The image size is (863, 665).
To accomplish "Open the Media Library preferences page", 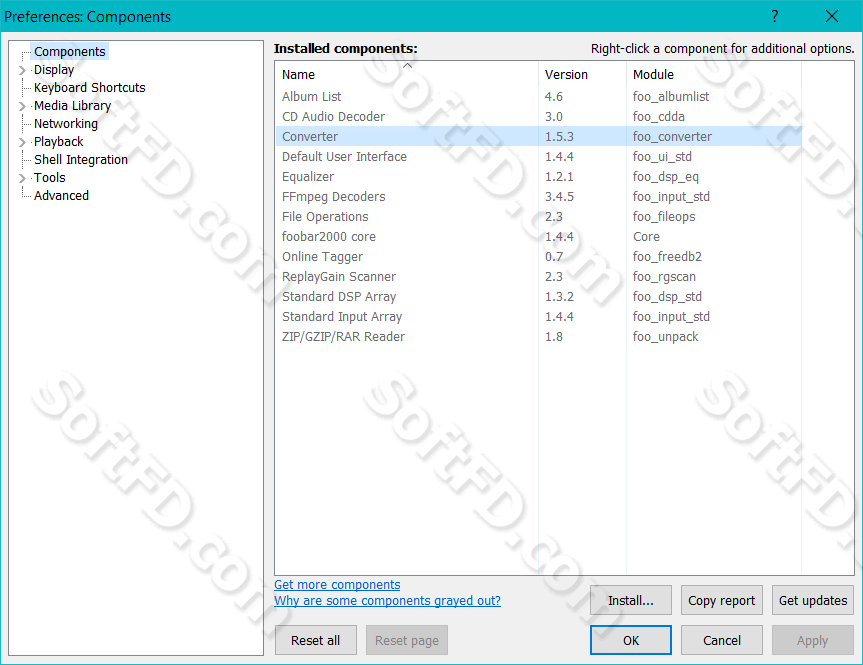I will point(72,106).
